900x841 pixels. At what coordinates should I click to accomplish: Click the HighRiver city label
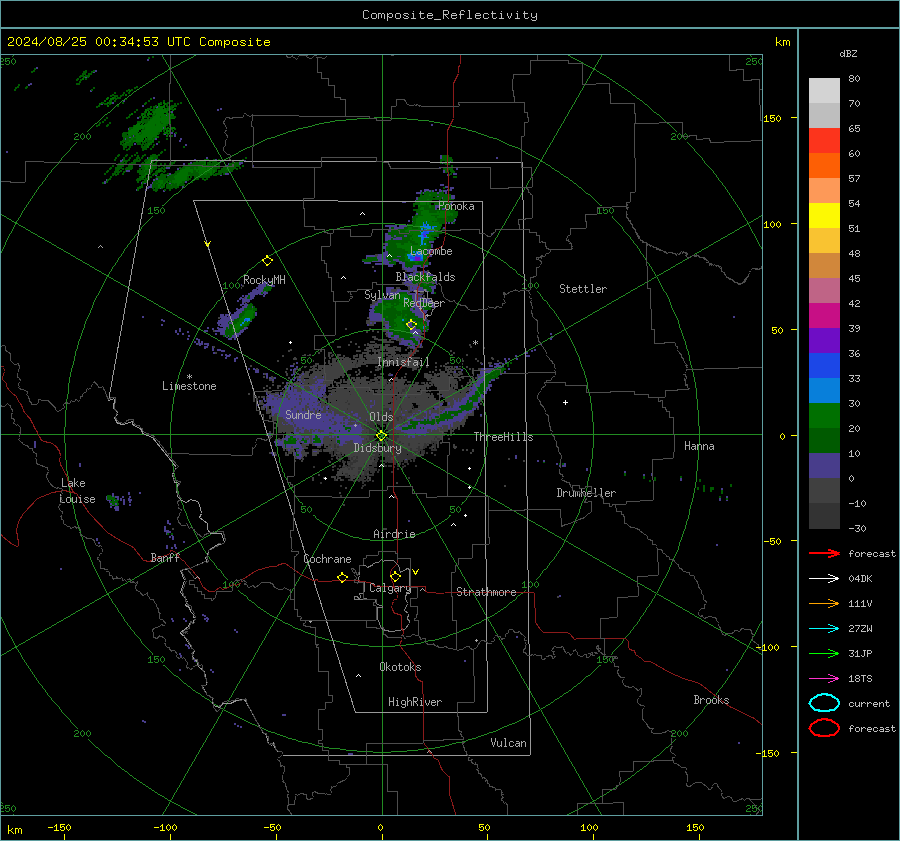415,702
